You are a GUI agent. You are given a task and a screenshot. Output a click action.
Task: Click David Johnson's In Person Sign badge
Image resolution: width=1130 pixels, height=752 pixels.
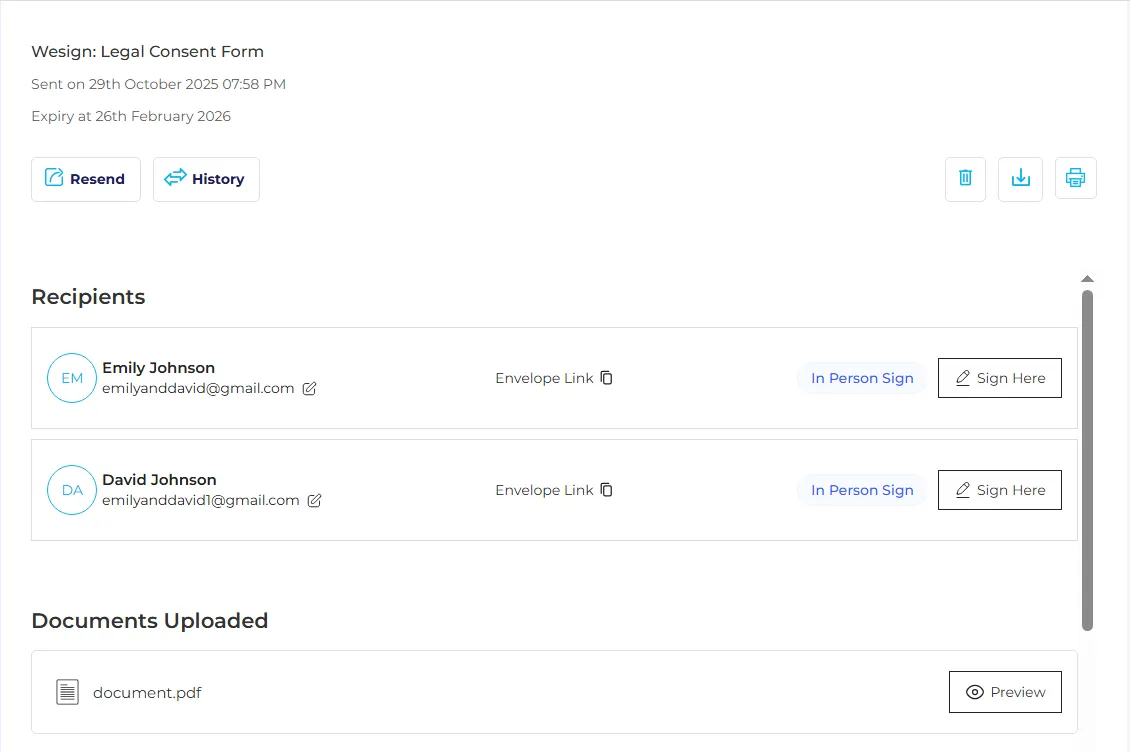862,490
